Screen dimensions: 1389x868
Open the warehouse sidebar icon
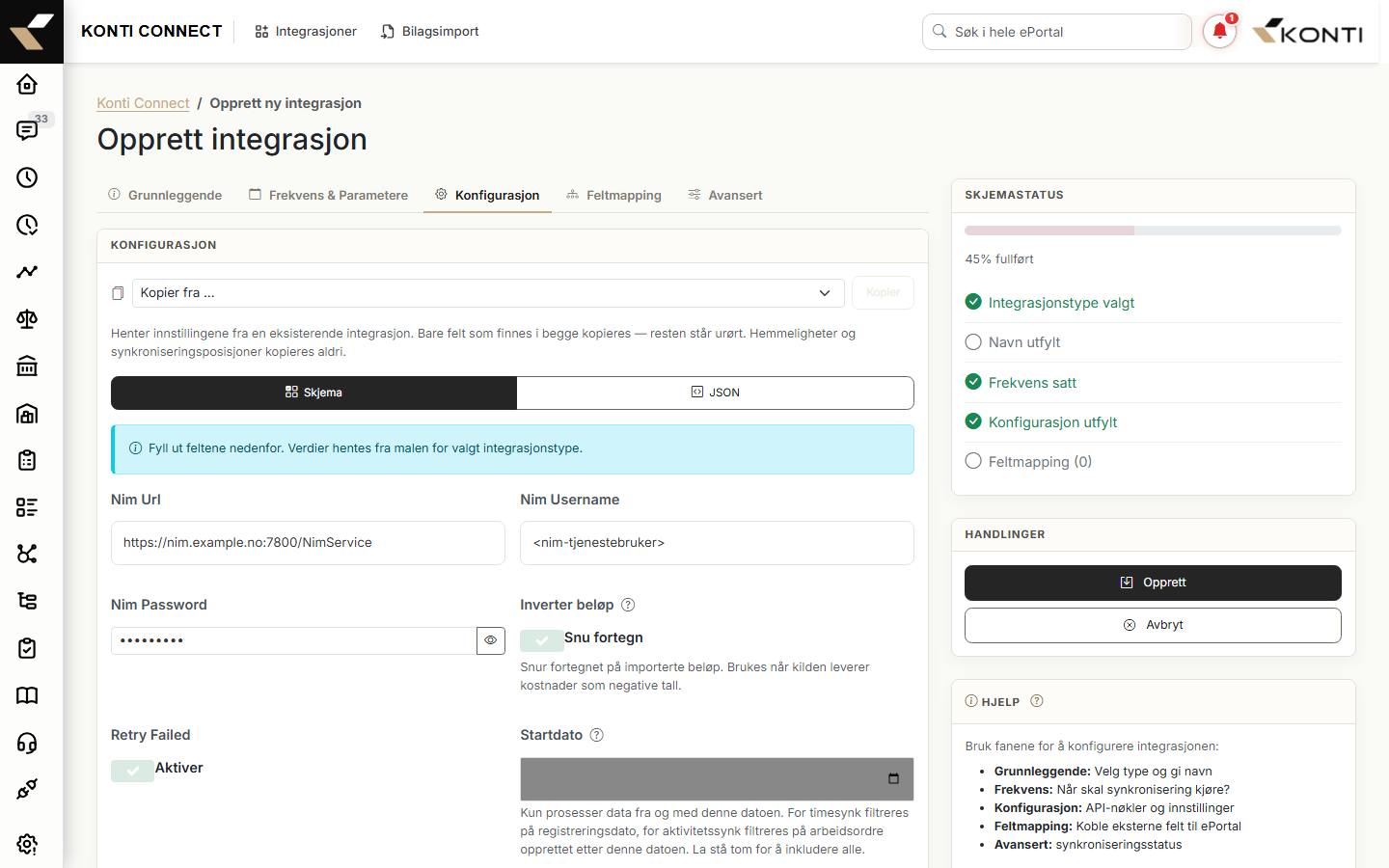click(27, 414)
